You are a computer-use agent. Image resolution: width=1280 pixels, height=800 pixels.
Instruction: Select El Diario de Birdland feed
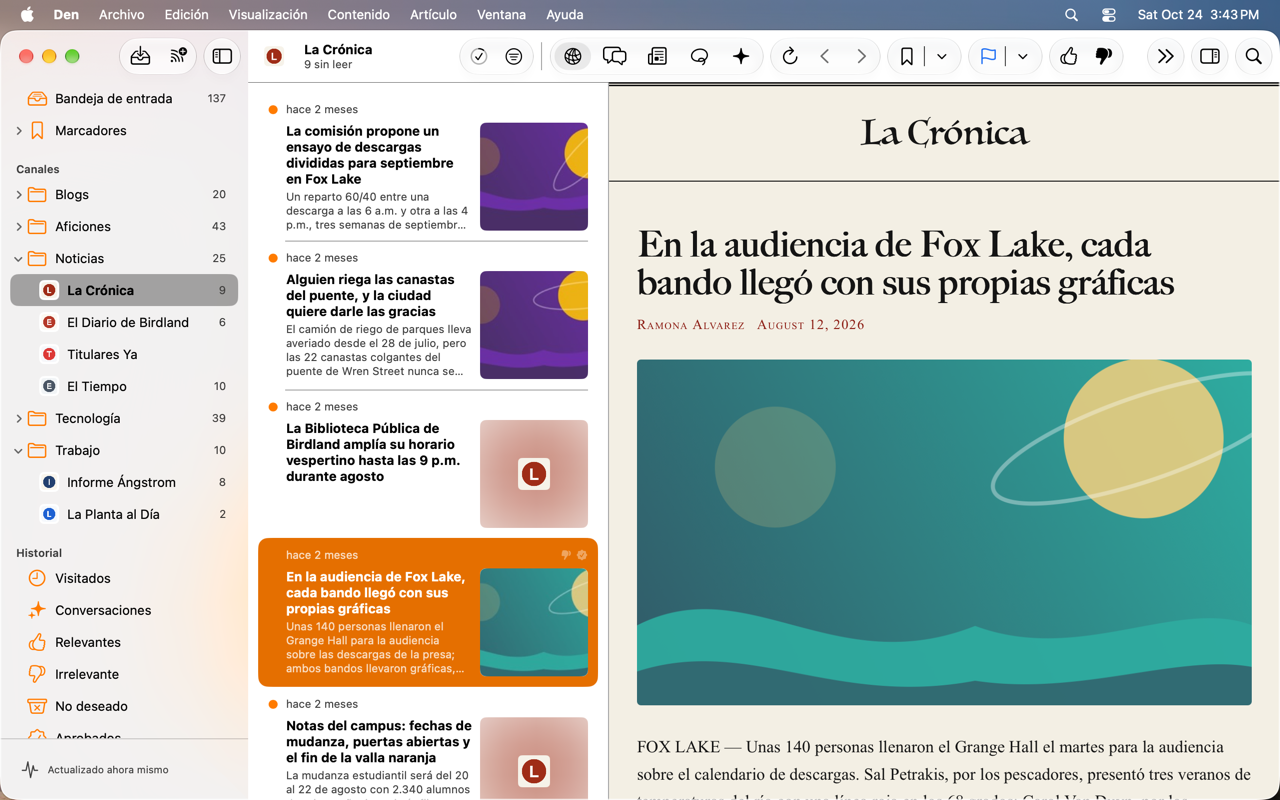124,322
